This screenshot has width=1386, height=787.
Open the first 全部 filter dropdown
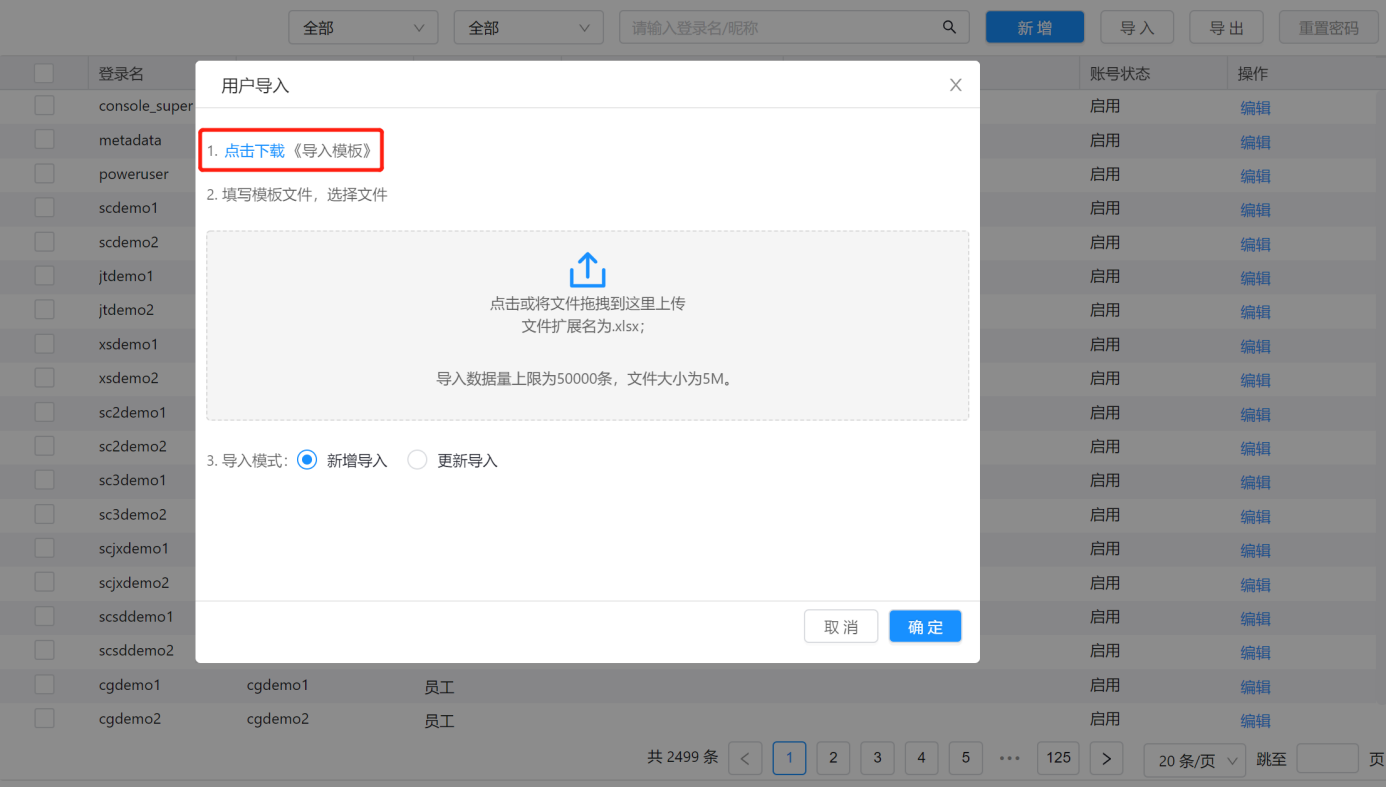363,28
